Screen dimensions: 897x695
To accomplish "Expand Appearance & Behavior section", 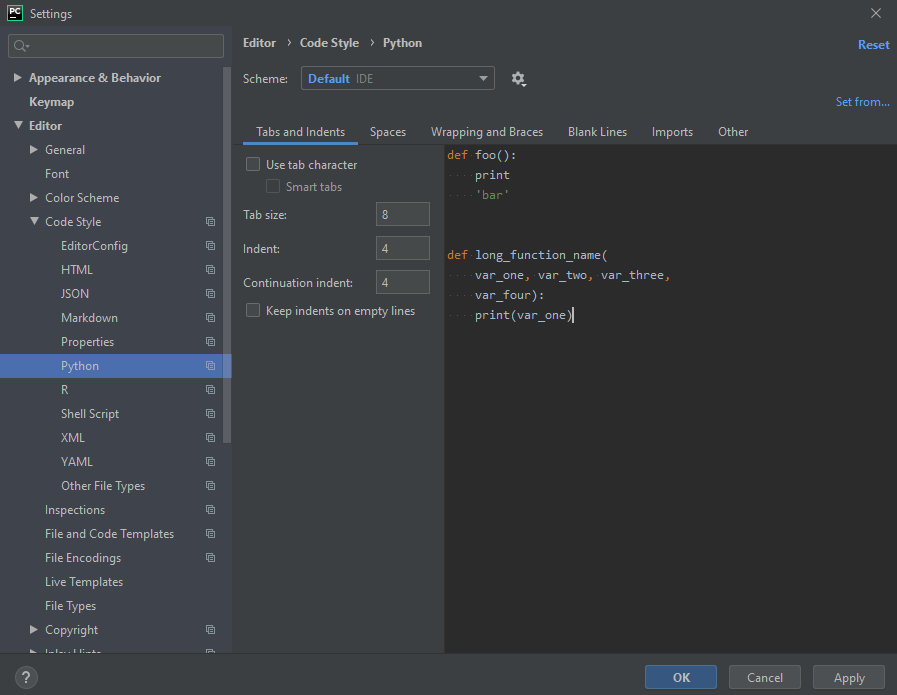I will 18,77.
